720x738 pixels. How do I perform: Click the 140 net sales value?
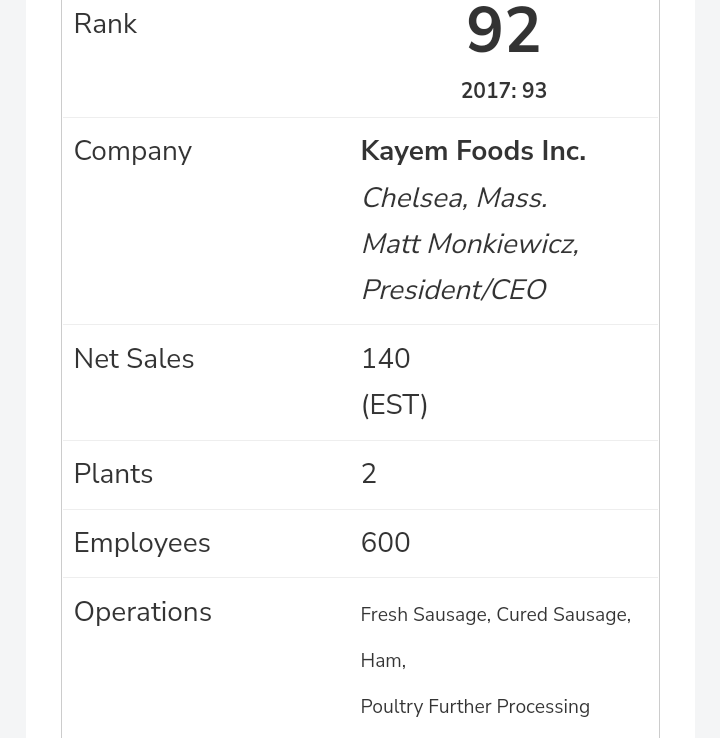pyautogui.click(x=385, y=359)
